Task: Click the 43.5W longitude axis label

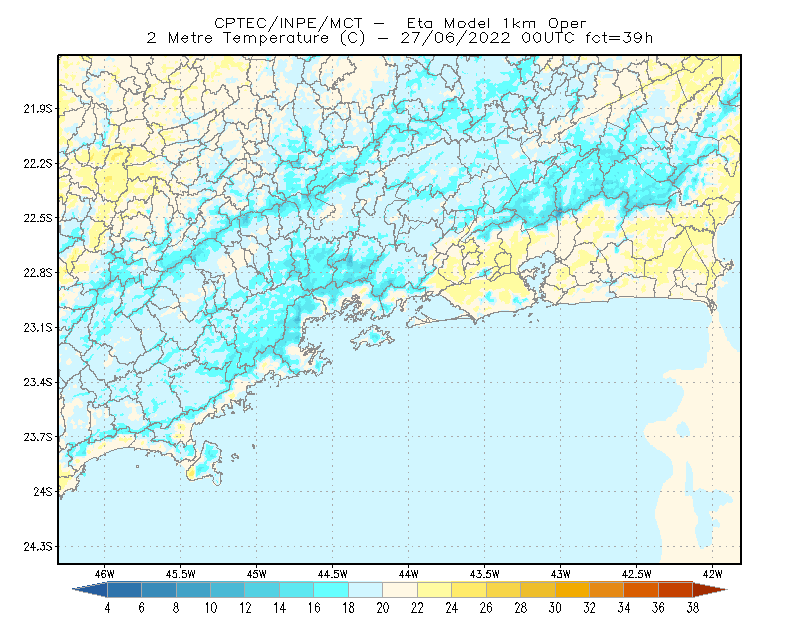Action: 484,574
